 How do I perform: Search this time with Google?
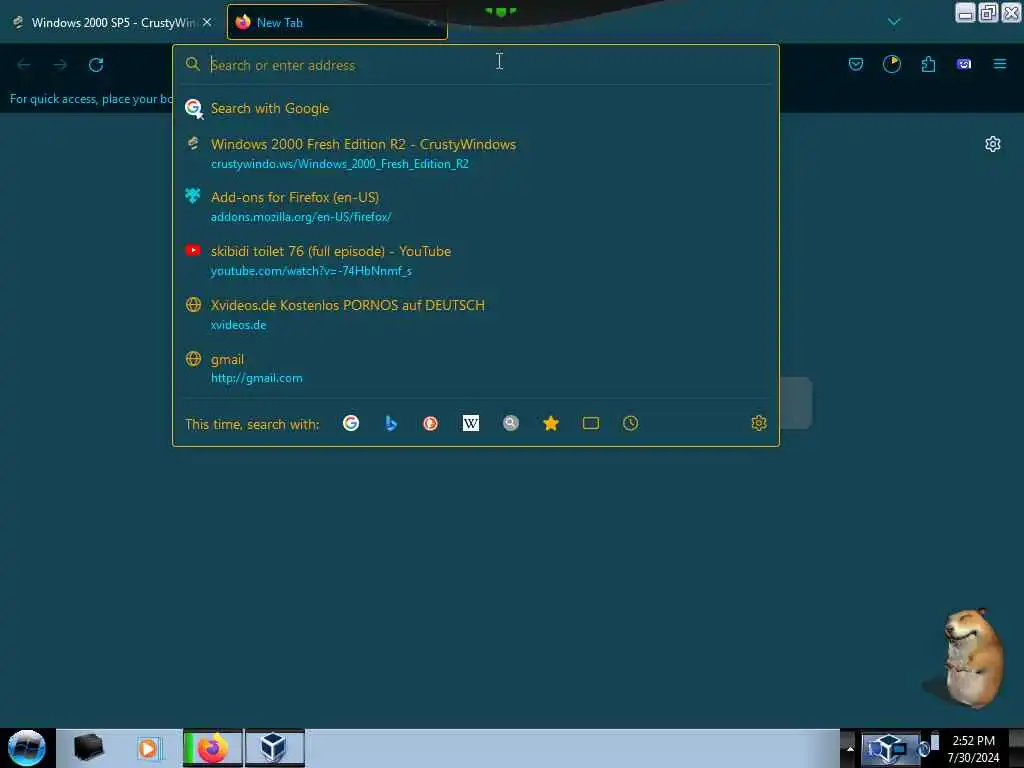coord(351,423)
